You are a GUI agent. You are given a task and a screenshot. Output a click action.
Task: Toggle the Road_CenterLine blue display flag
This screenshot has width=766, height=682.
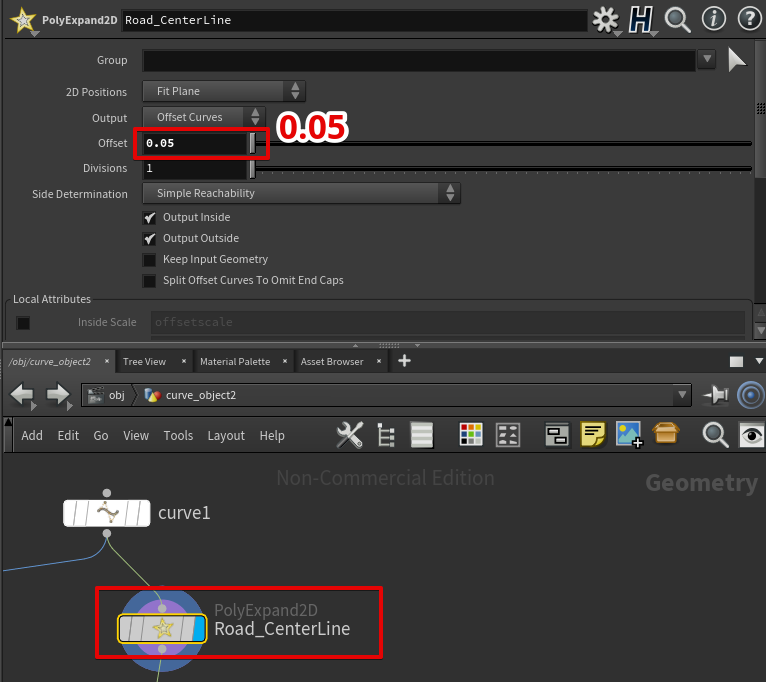pos(199,628)
